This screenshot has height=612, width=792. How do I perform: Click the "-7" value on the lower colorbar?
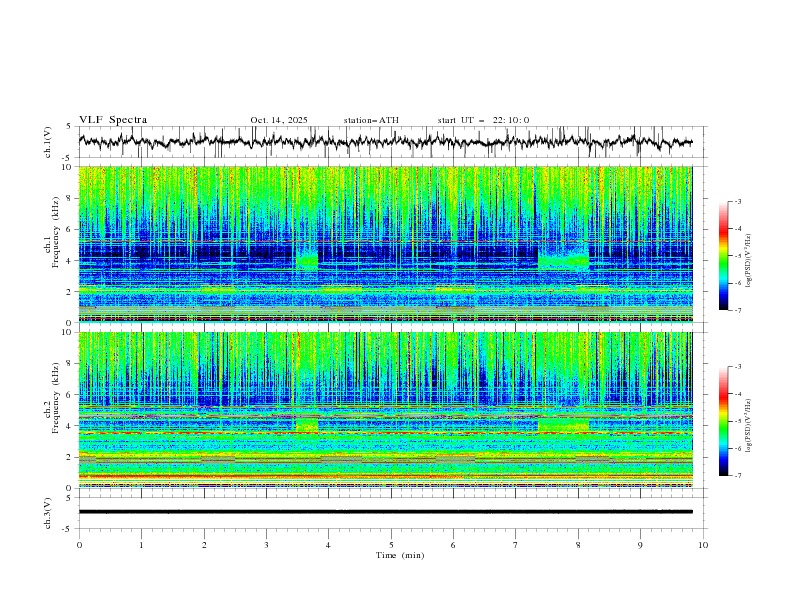click(737, 476)
